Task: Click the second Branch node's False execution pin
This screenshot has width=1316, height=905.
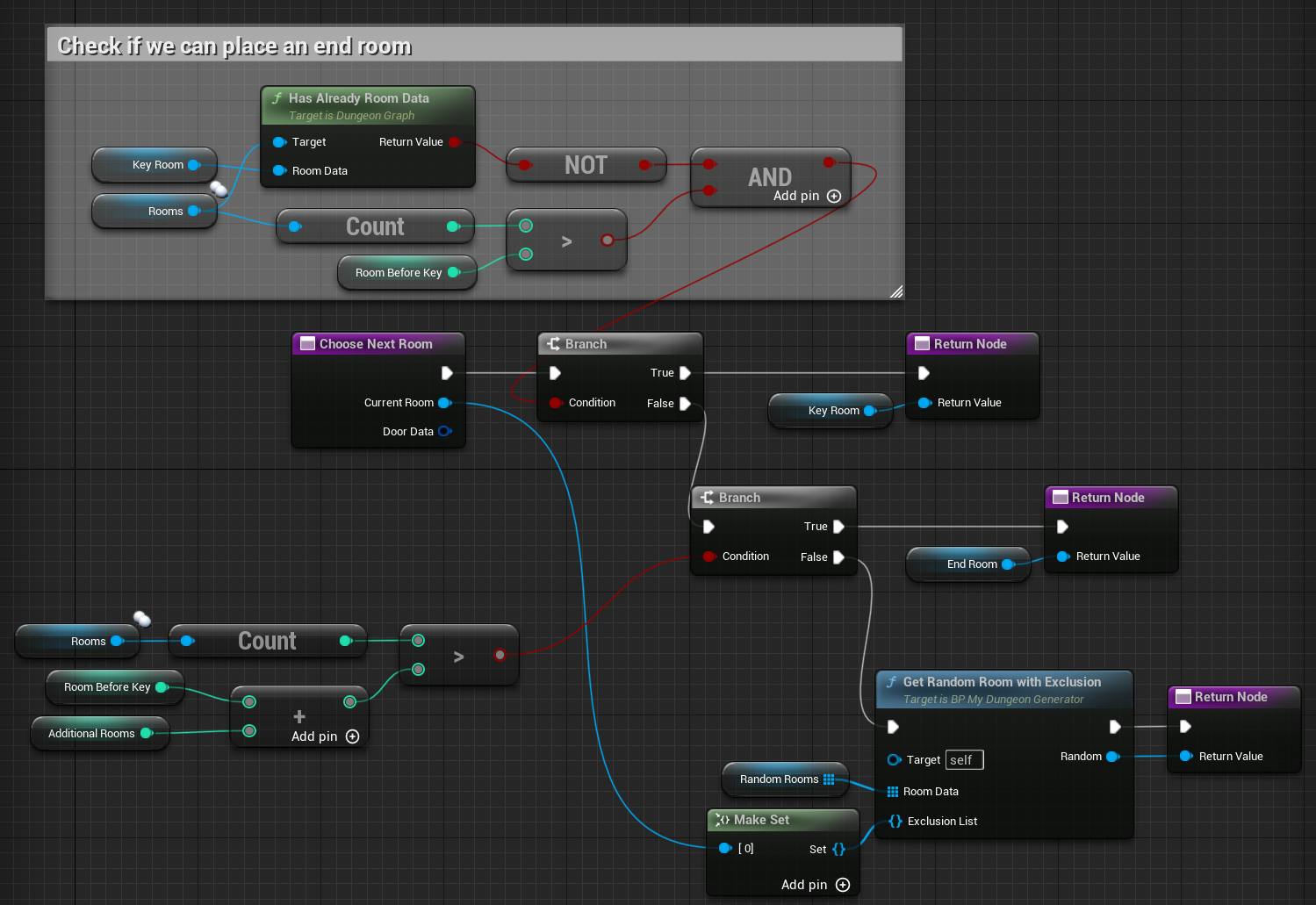Action: (x=838, y=557)
